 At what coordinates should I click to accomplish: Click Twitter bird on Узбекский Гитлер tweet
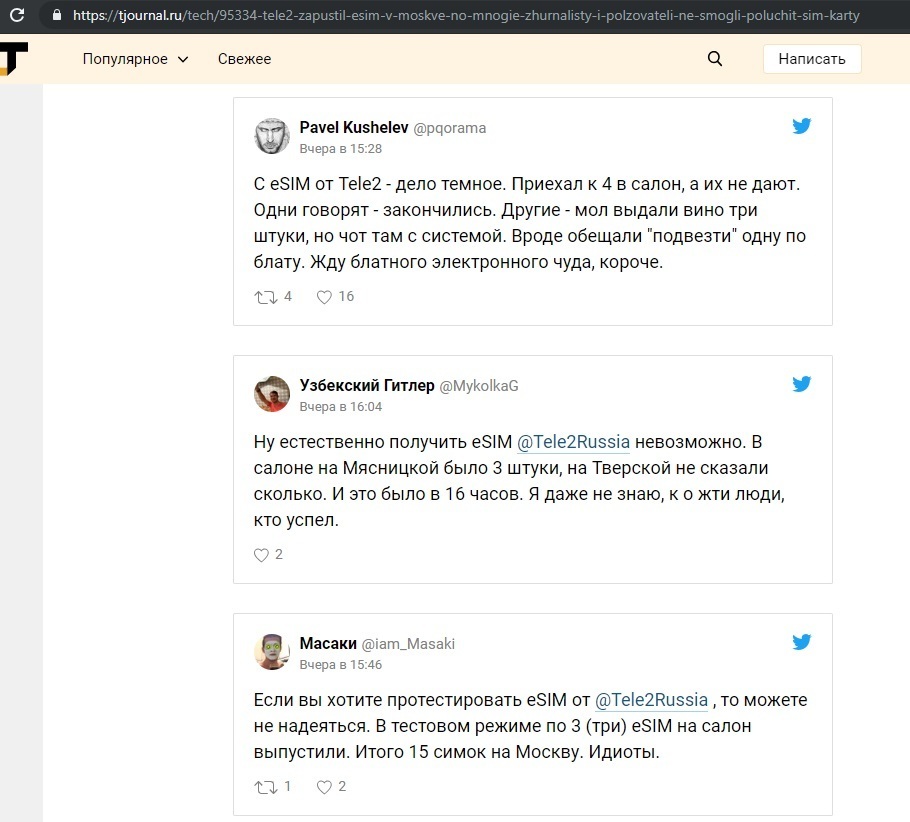click(802, 384)
